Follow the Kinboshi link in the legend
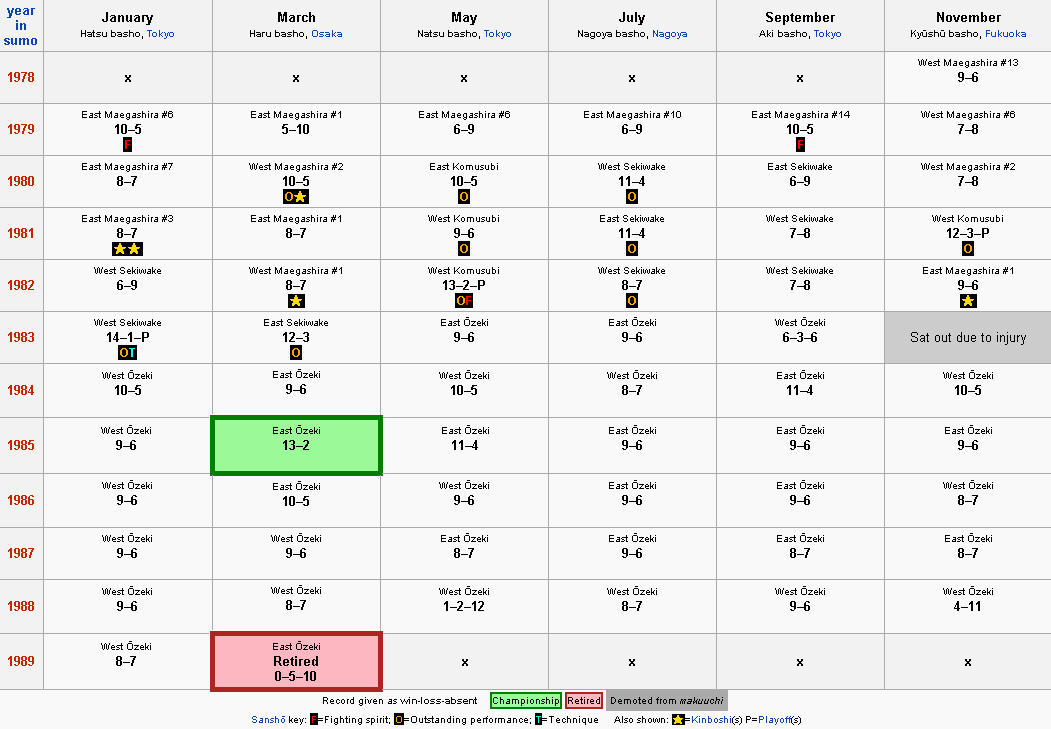Image resolution: width=1051 pixels, height=729 pixels. click(711, 720)
